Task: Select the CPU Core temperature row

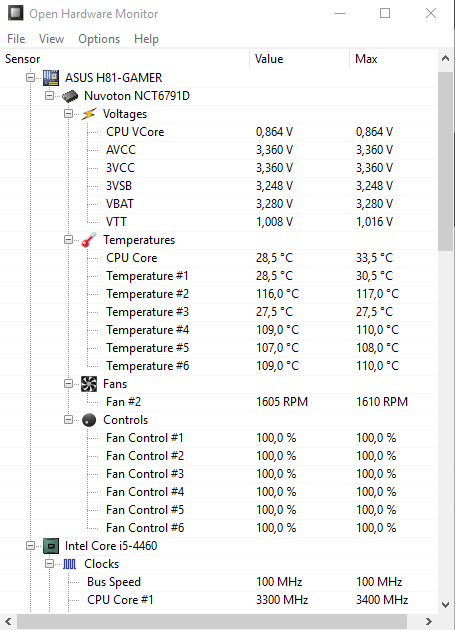Action: tap(219, 258)
